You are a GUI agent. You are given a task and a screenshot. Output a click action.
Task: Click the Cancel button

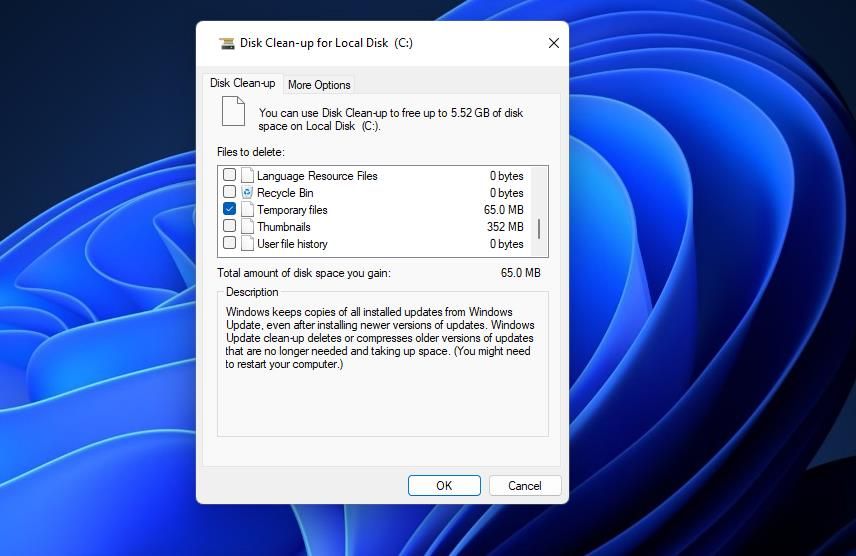pyautogui.click(x=525, y=486)
